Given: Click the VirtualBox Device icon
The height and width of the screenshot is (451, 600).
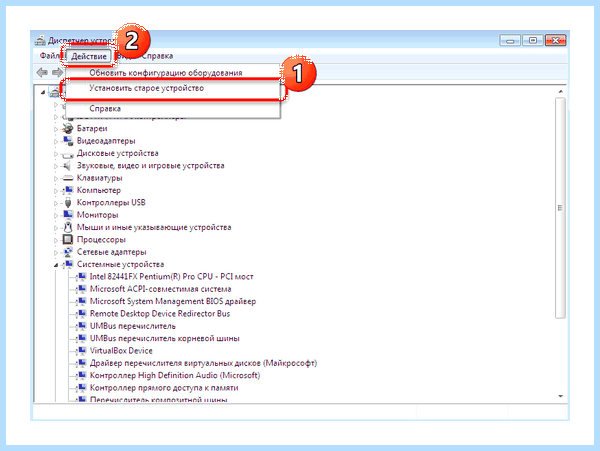Looking at the screenshot, I should point(81,350).
